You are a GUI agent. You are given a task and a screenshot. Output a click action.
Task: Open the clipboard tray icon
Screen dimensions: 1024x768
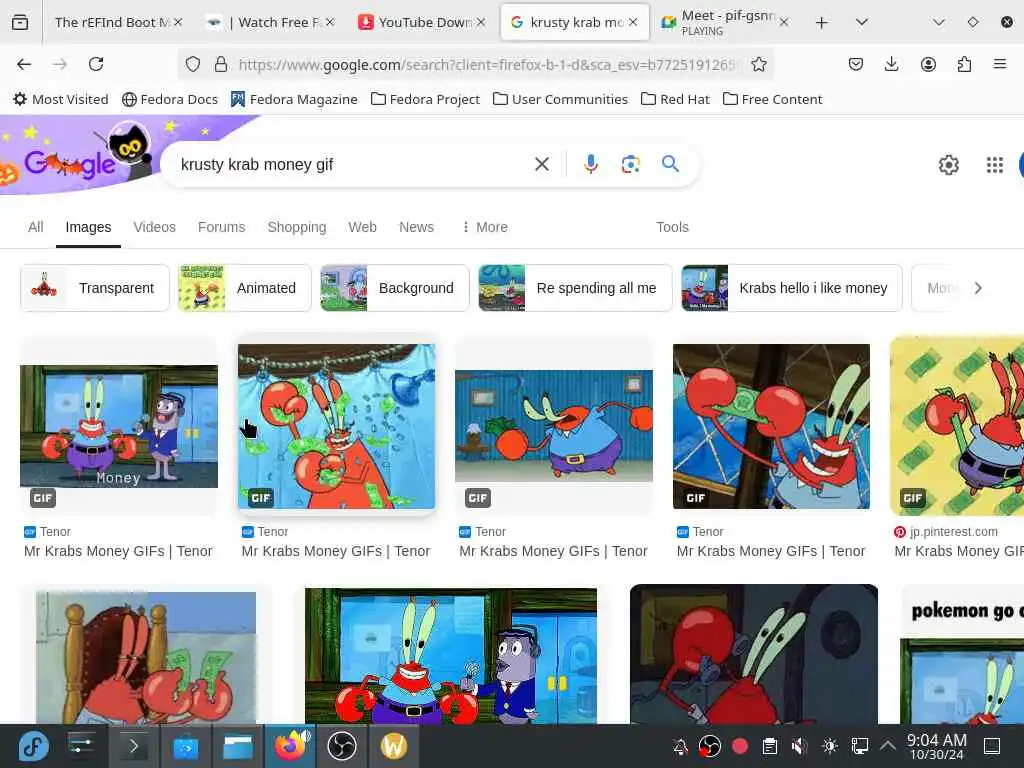[769, 746]
